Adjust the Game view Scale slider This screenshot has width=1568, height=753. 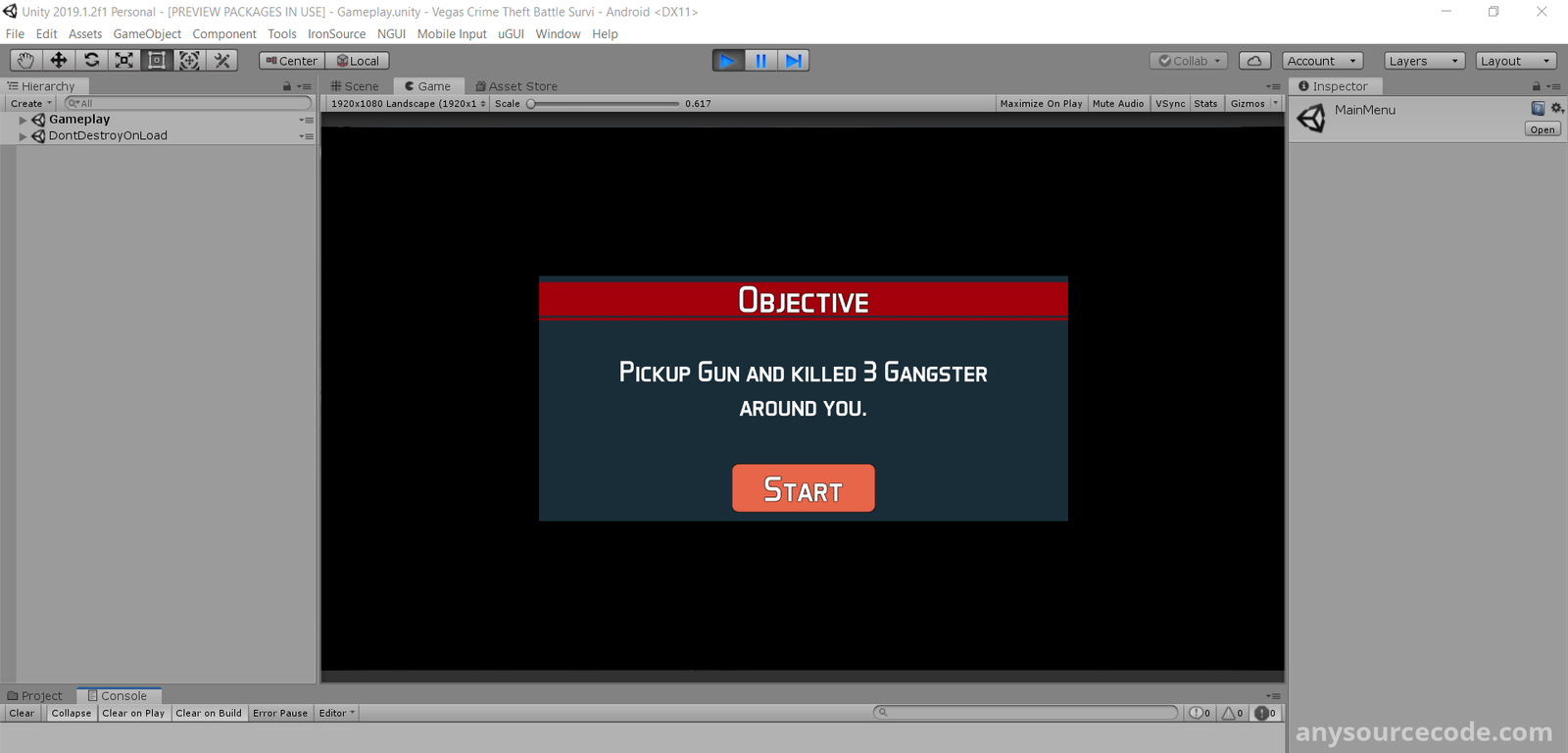click(532, 104)
